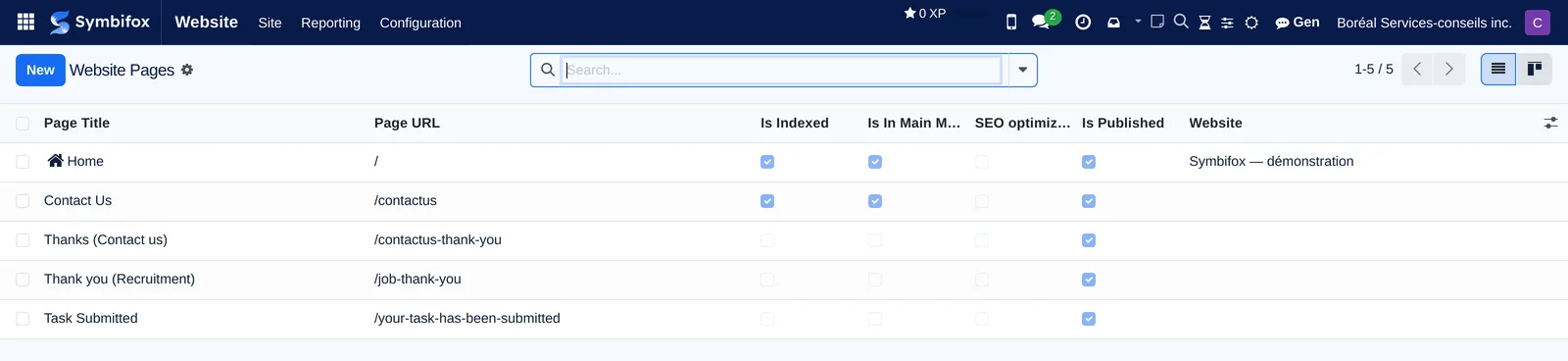Open the Task Submitted record
The image size is (1568, 361).
(90, 318)
